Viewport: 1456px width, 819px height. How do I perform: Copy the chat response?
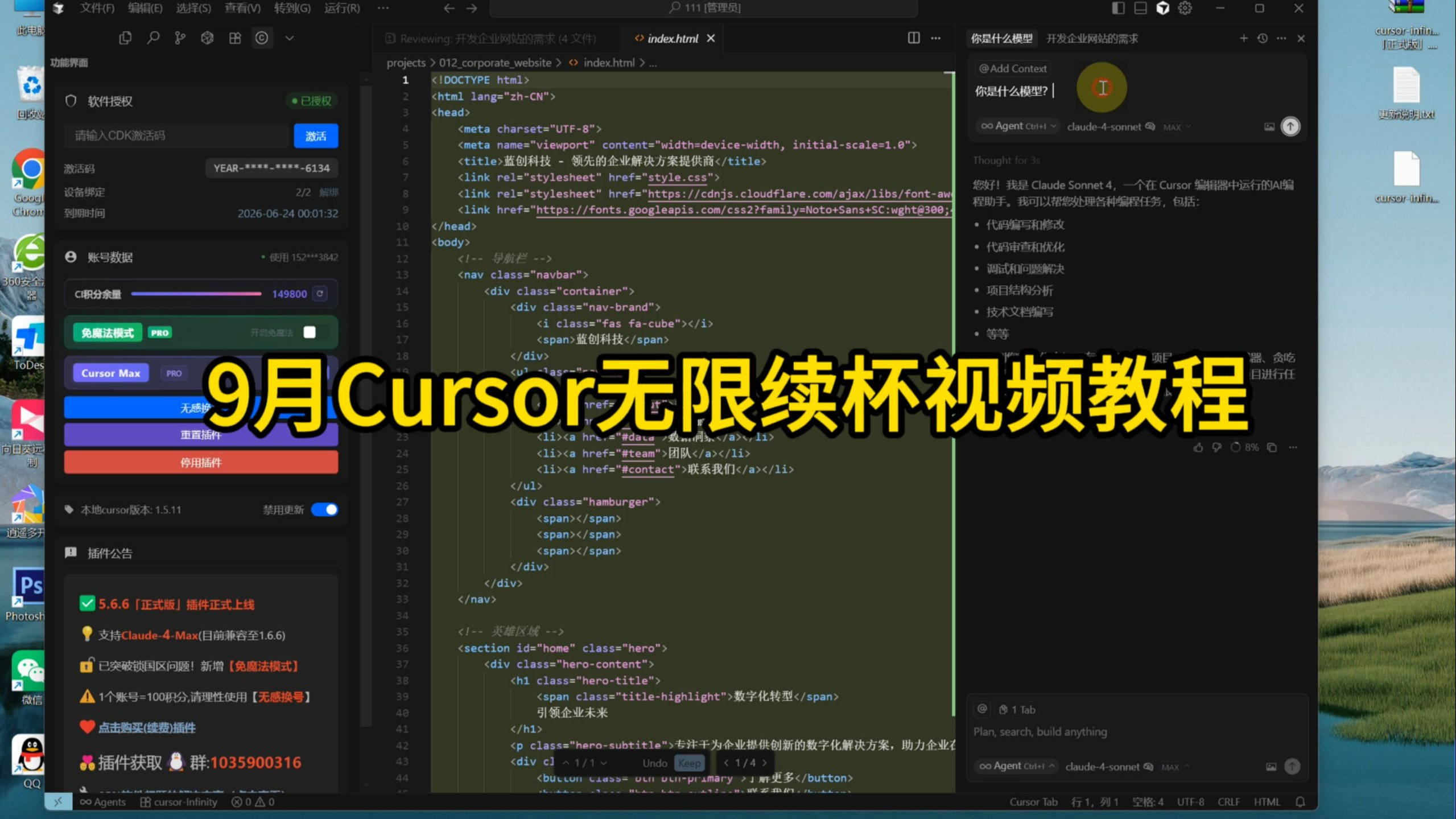[1272, 447]
